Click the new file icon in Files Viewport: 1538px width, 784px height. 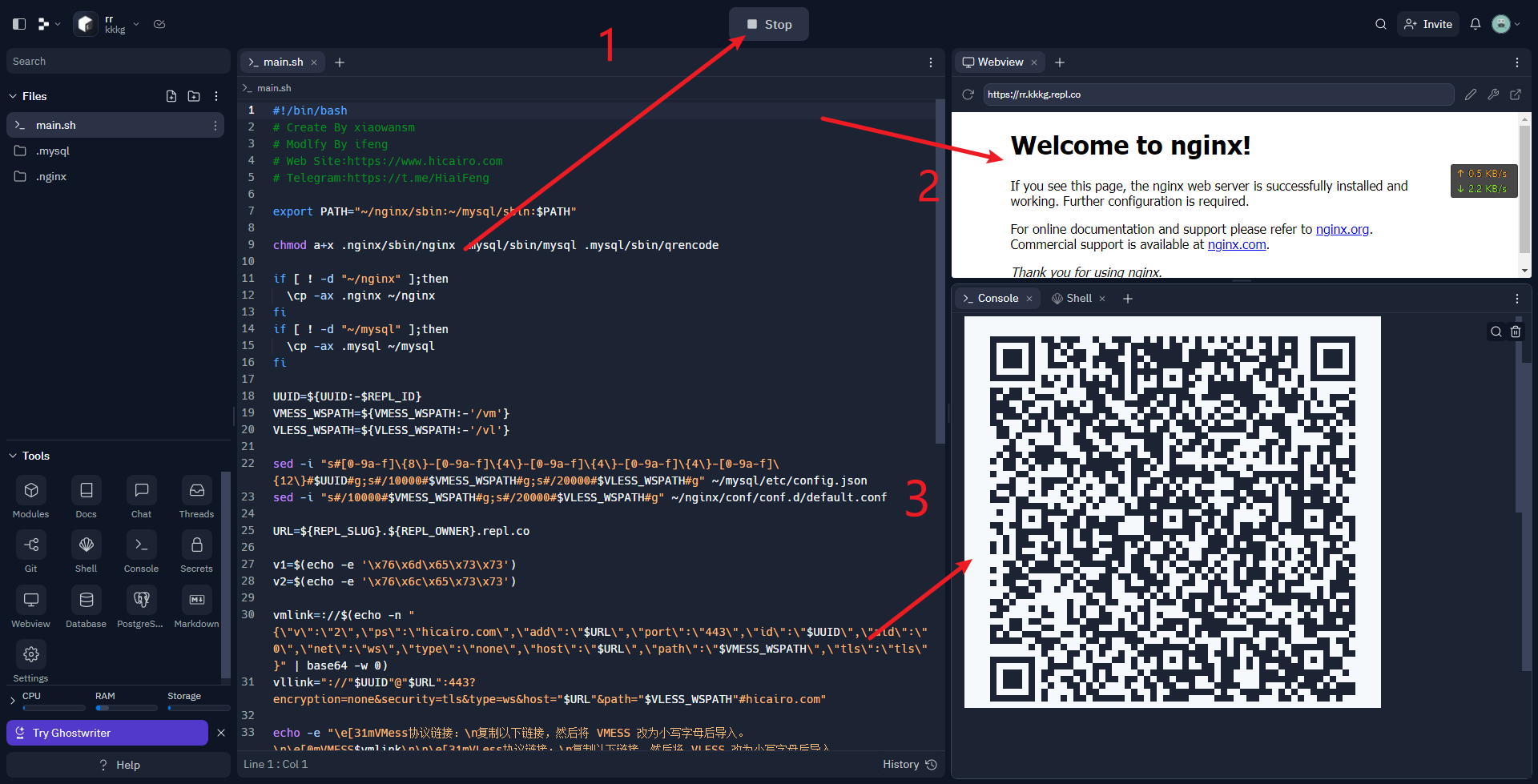click(x=171, y=96)
